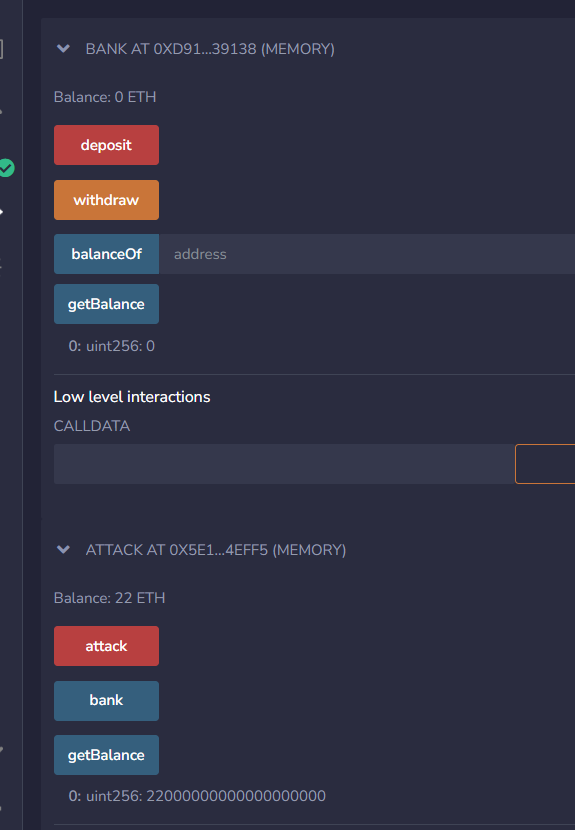The height and width of the screenshot is (830, 575).
Task: Call the bank getter button
Action: pyautogui.click(x=106, y=700)
